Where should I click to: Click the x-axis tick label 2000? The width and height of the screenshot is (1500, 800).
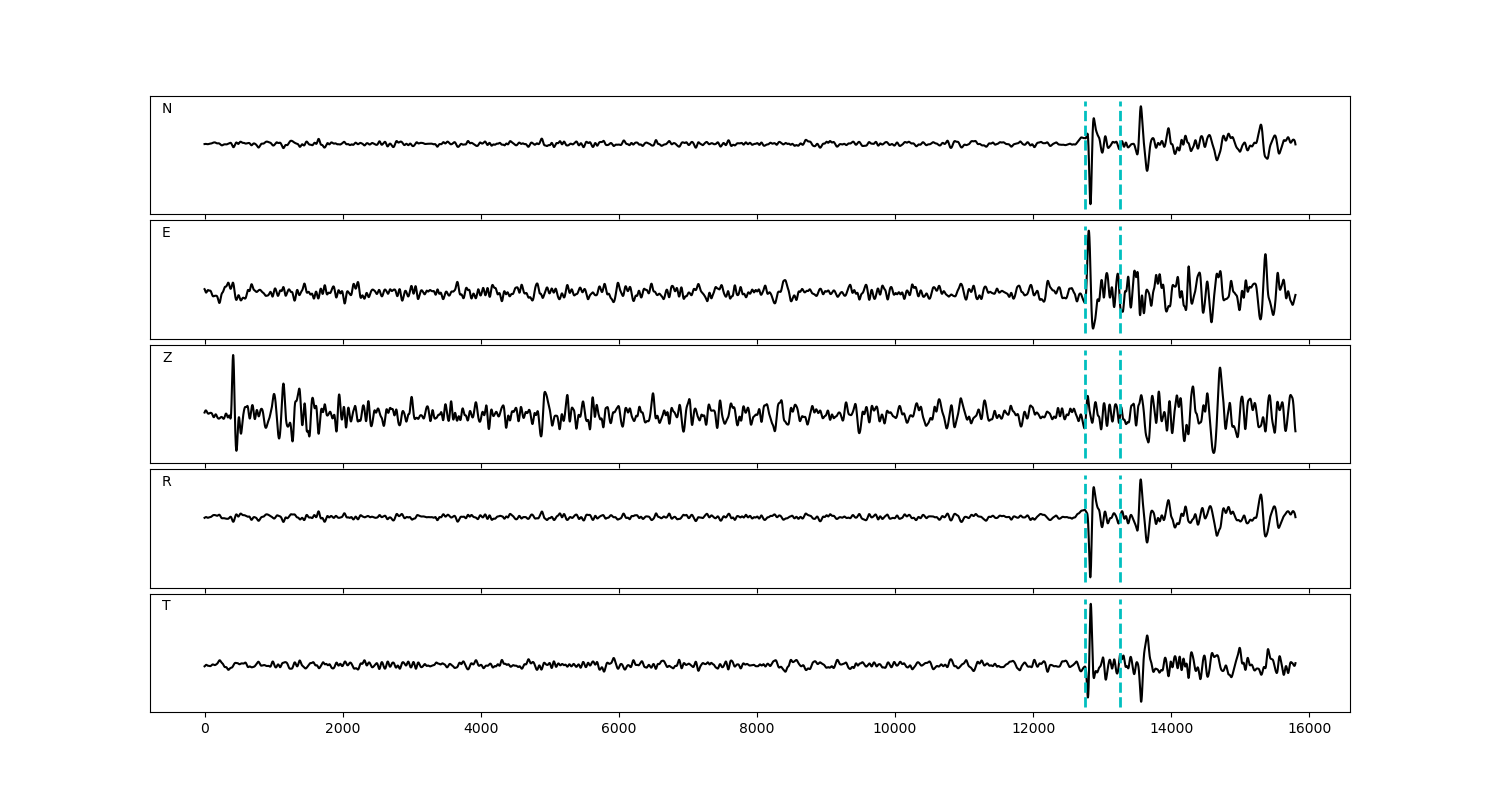[x=343, y=729]
